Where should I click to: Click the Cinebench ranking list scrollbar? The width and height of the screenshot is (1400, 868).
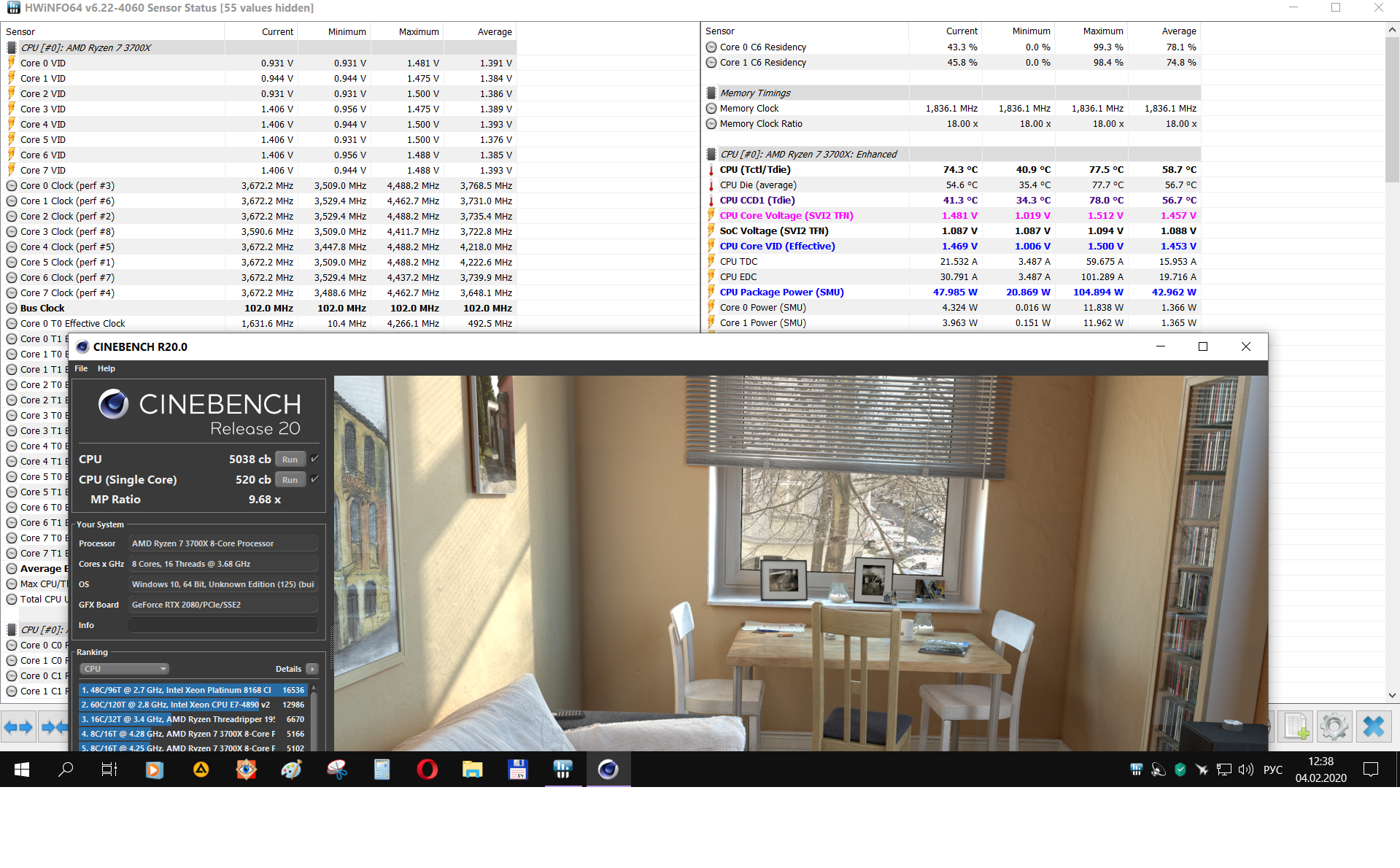point(314,717)
